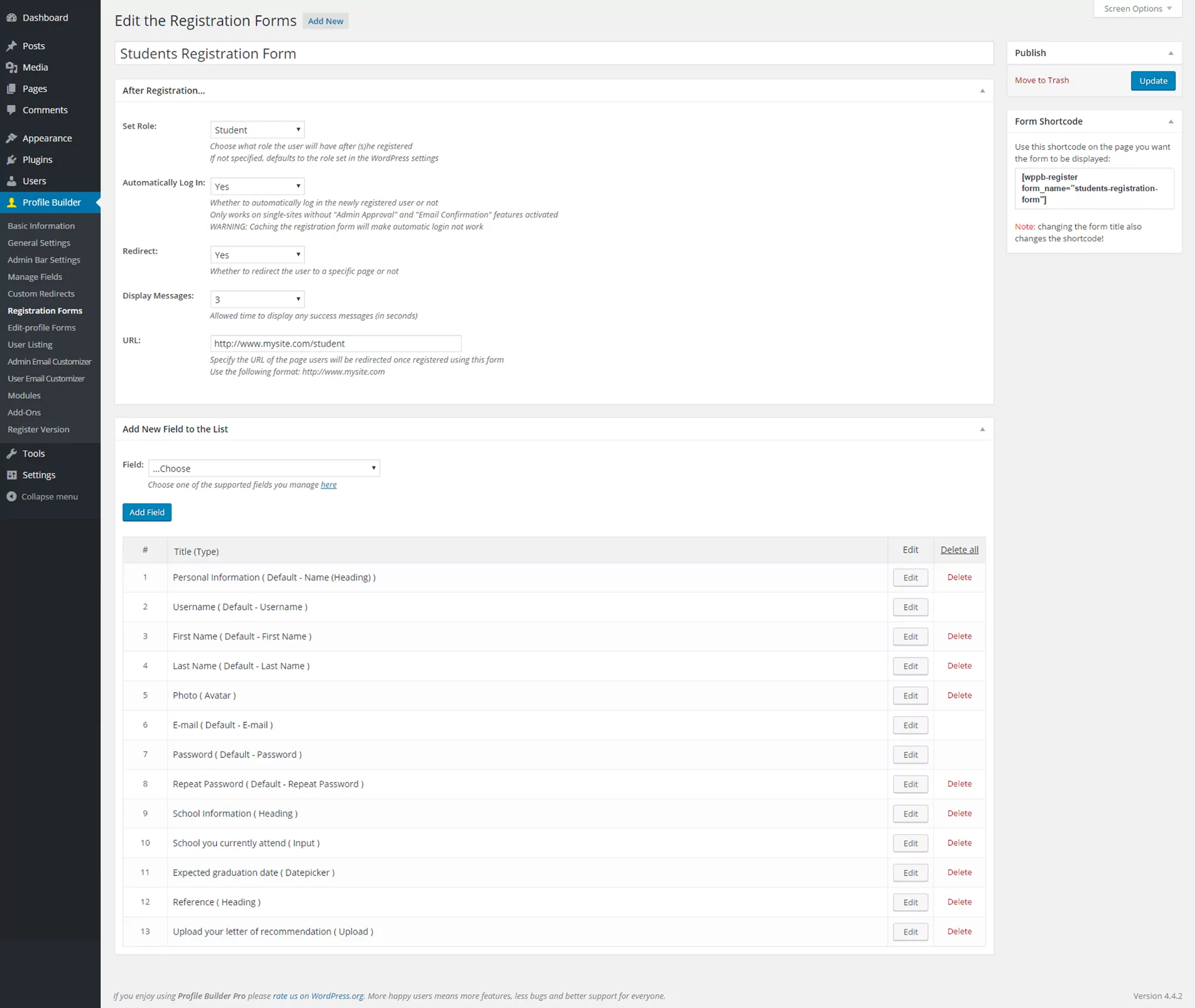Open Add-Ons submenu item
Screen dimensions: 1195x1008
24,412
